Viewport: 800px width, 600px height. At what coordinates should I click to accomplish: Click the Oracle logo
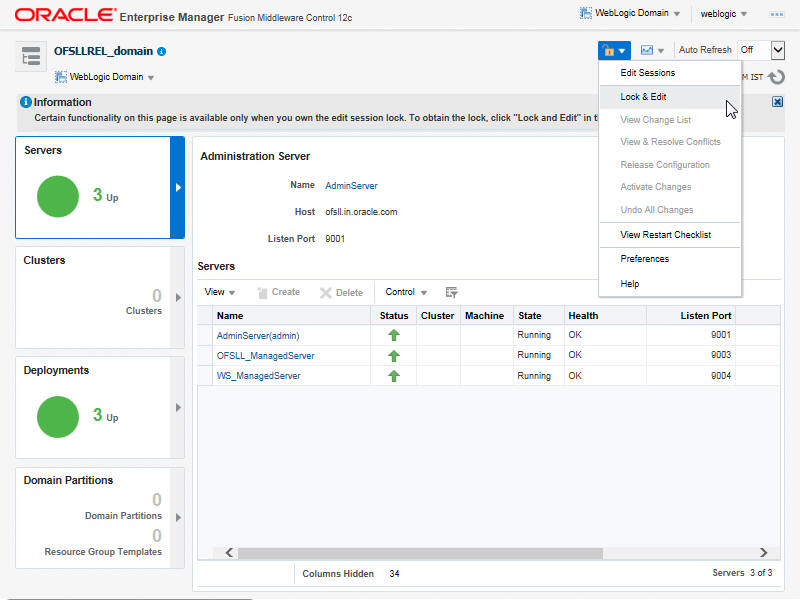[x=65, y=15]
